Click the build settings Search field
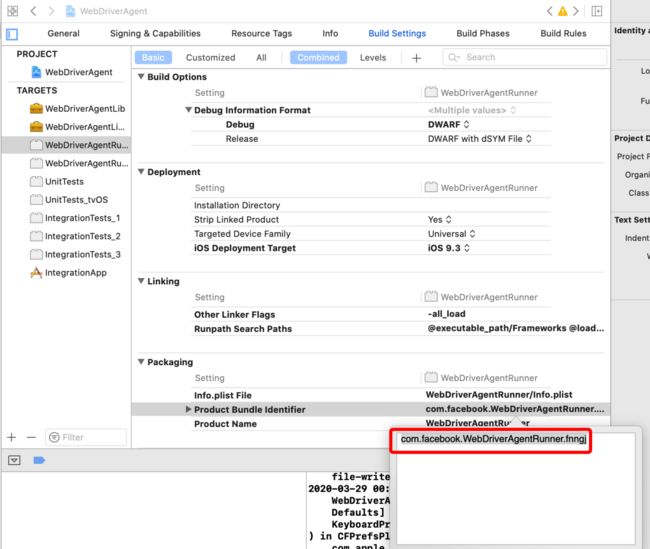This screenshot has width=650, height=549. coord(525,57)
